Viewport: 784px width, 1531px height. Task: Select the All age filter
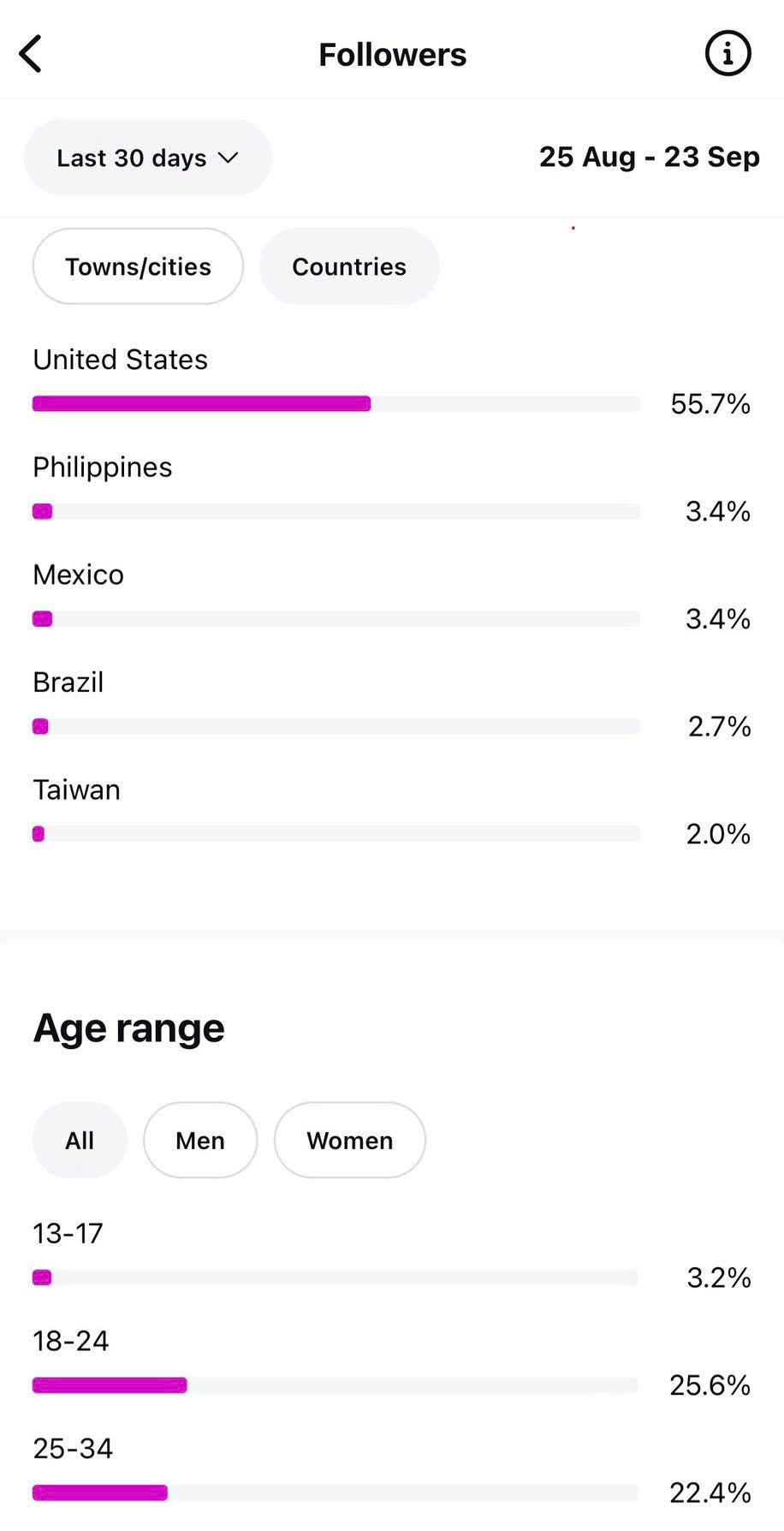80,1140
